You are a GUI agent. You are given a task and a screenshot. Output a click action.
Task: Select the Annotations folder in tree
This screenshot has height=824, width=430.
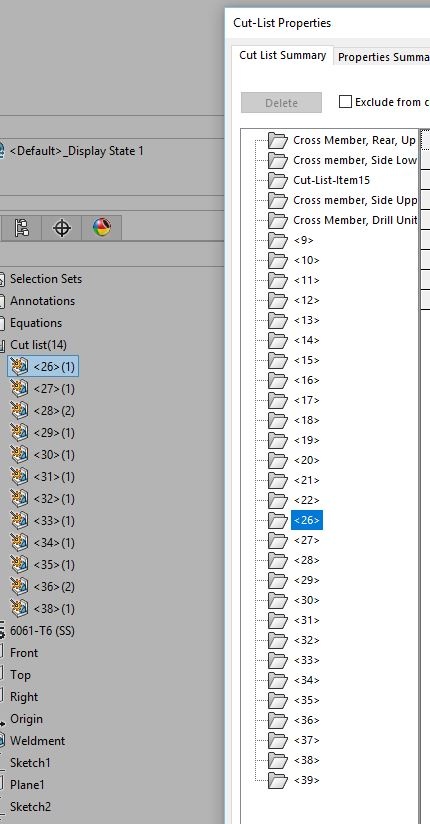pos(42,301)
